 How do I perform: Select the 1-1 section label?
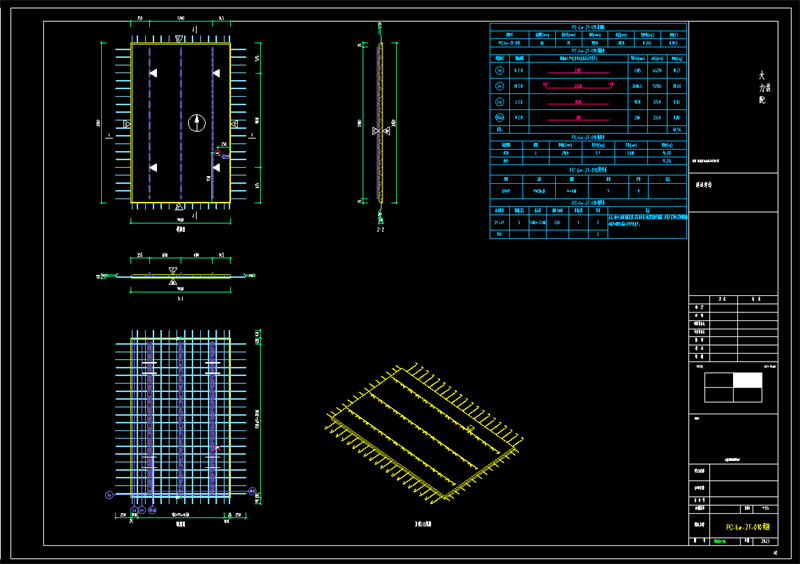click(180, 299)
